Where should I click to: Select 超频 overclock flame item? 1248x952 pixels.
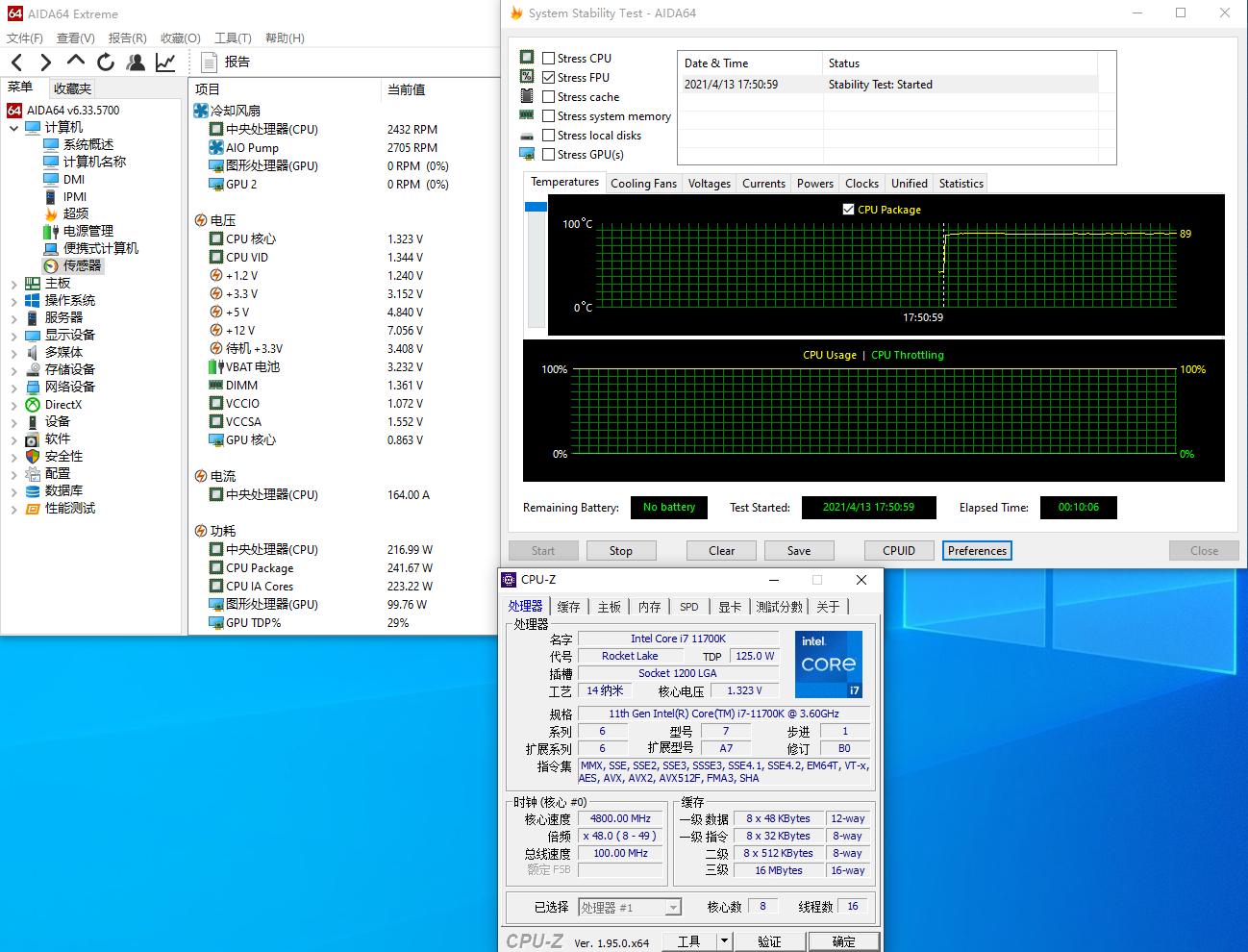coord(66,213)
